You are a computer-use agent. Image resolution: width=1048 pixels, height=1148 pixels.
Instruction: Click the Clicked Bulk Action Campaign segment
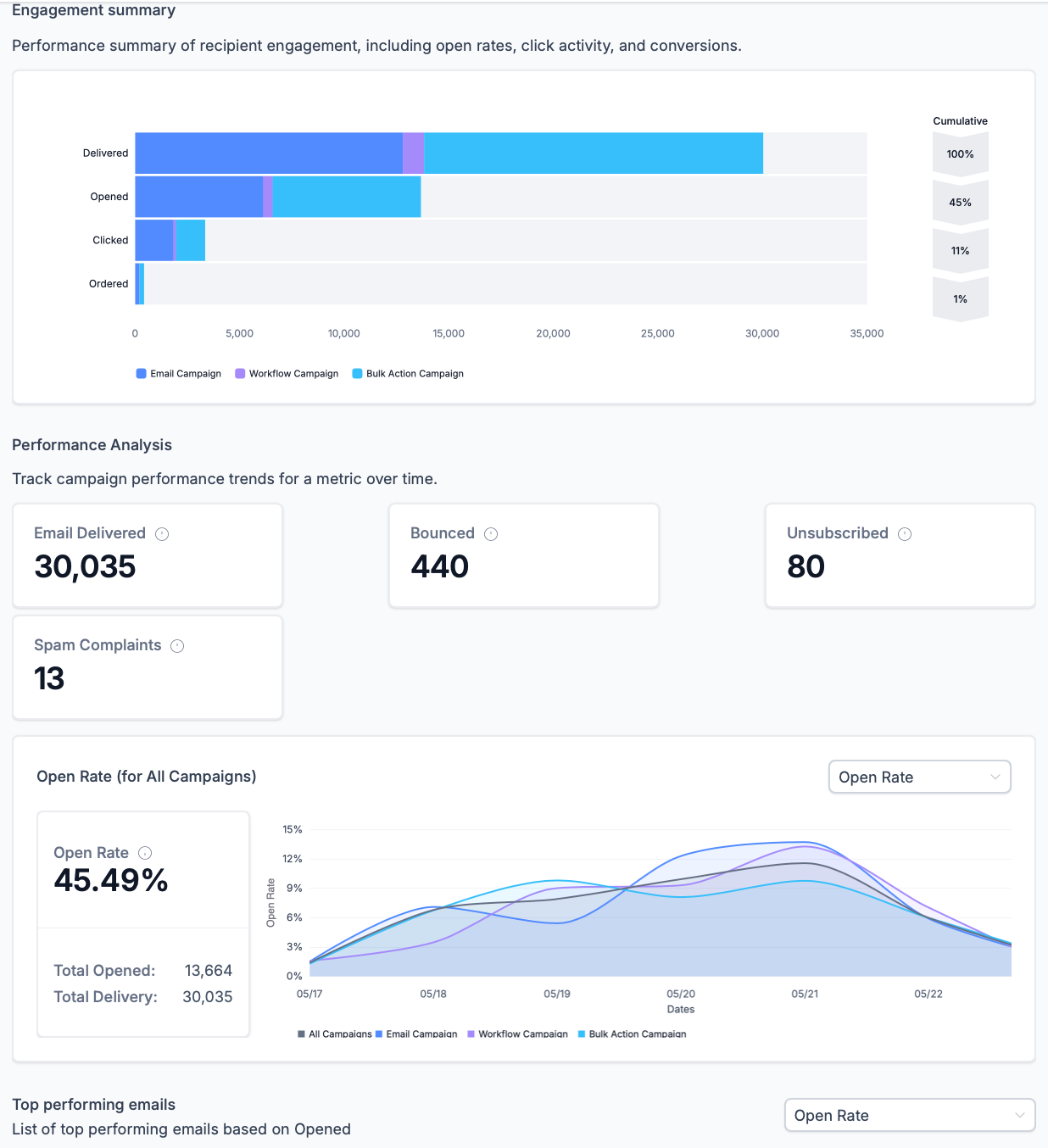point(191,240)
